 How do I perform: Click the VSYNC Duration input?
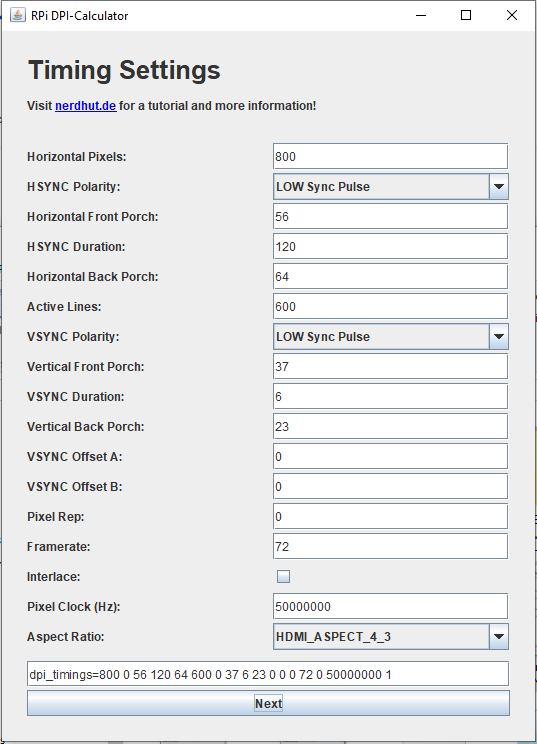(390, 397)
